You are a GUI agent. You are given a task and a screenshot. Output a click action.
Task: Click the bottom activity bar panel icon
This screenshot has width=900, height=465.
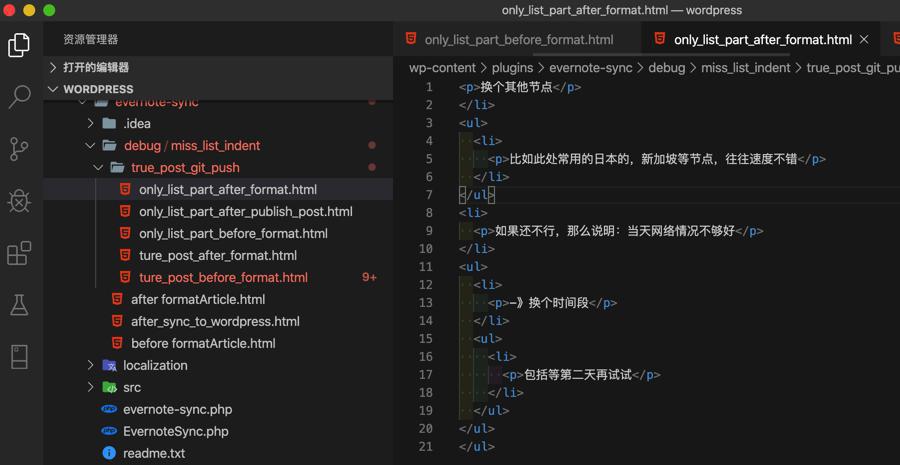point(19,357)
